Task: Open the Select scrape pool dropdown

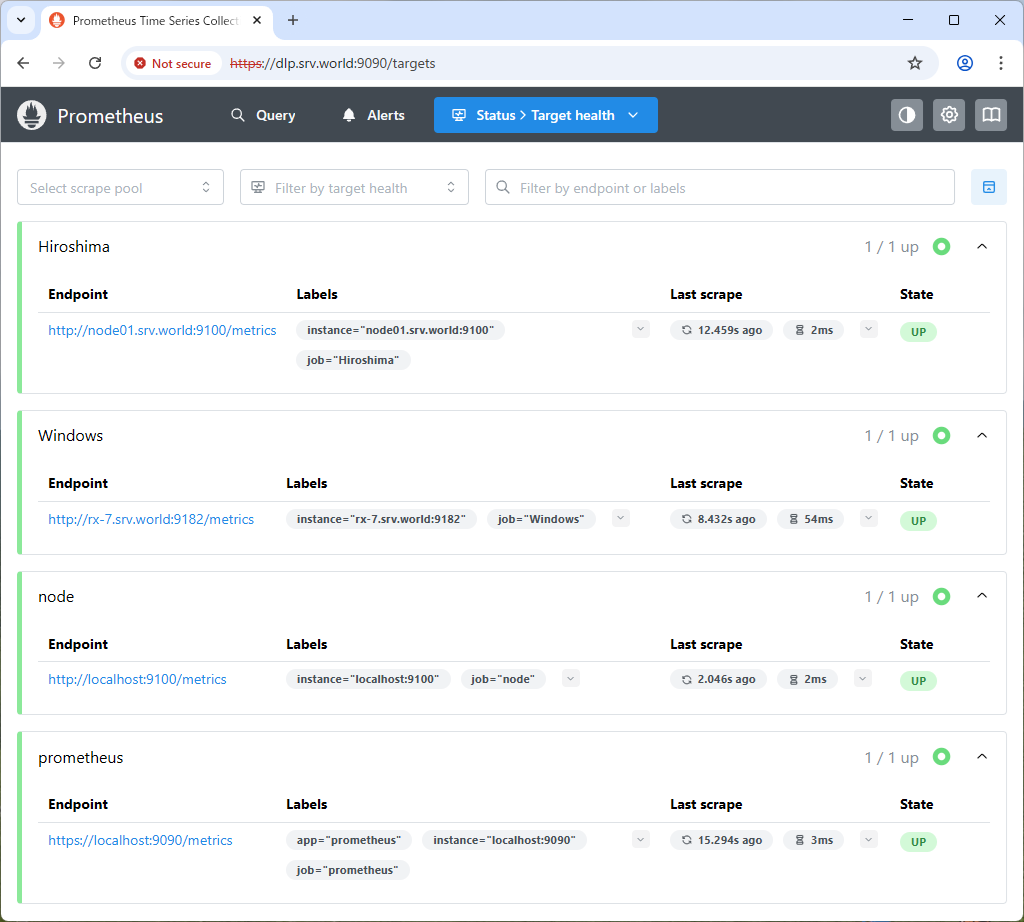Action: [x=120, y=188]
